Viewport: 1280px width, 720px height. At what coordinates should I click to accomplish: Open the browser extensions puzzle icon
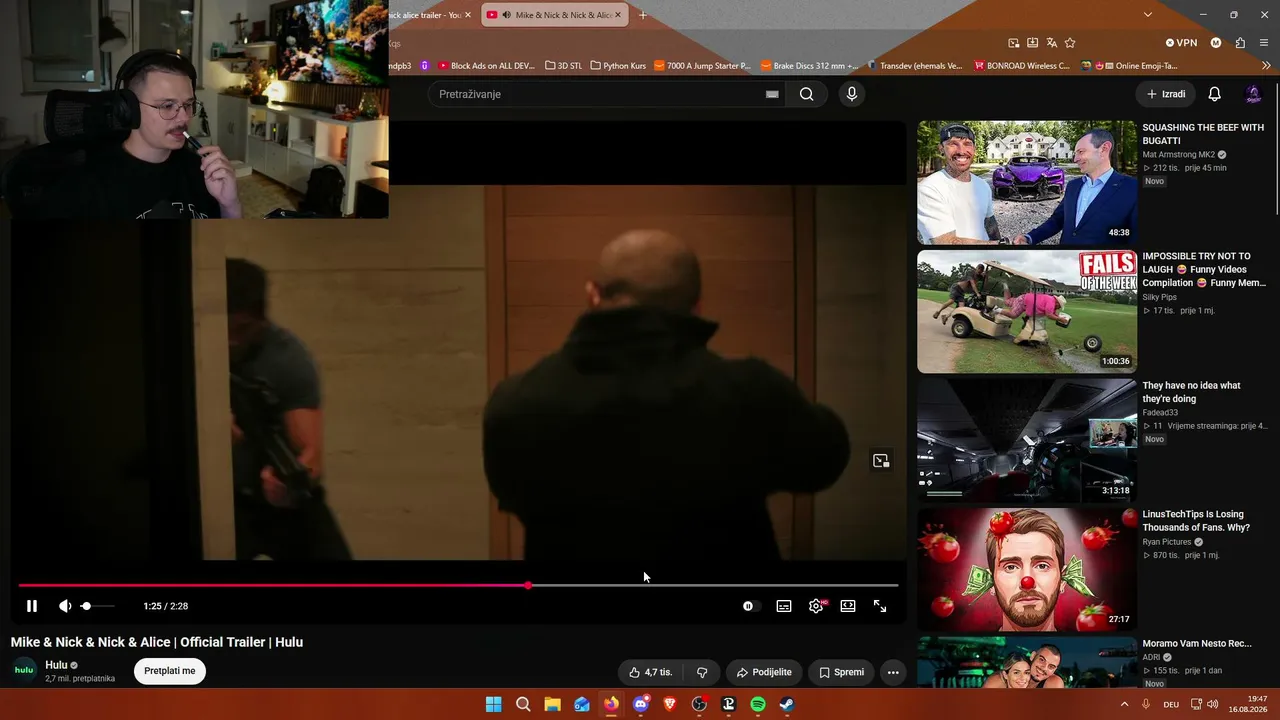(x=1240, y=43)
